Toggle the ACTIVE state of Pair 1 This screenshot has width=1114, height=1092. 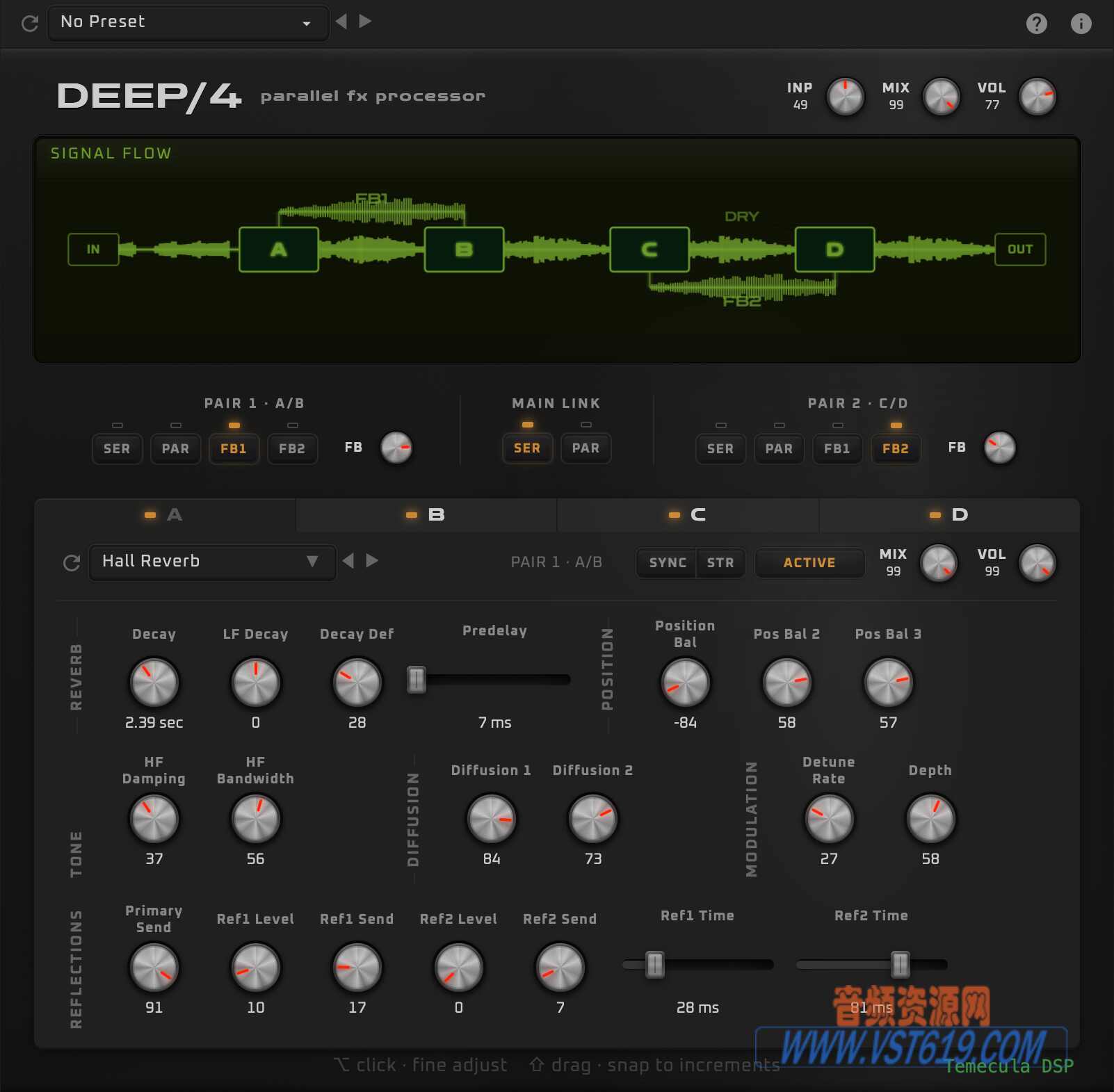(x=809, y=563)
